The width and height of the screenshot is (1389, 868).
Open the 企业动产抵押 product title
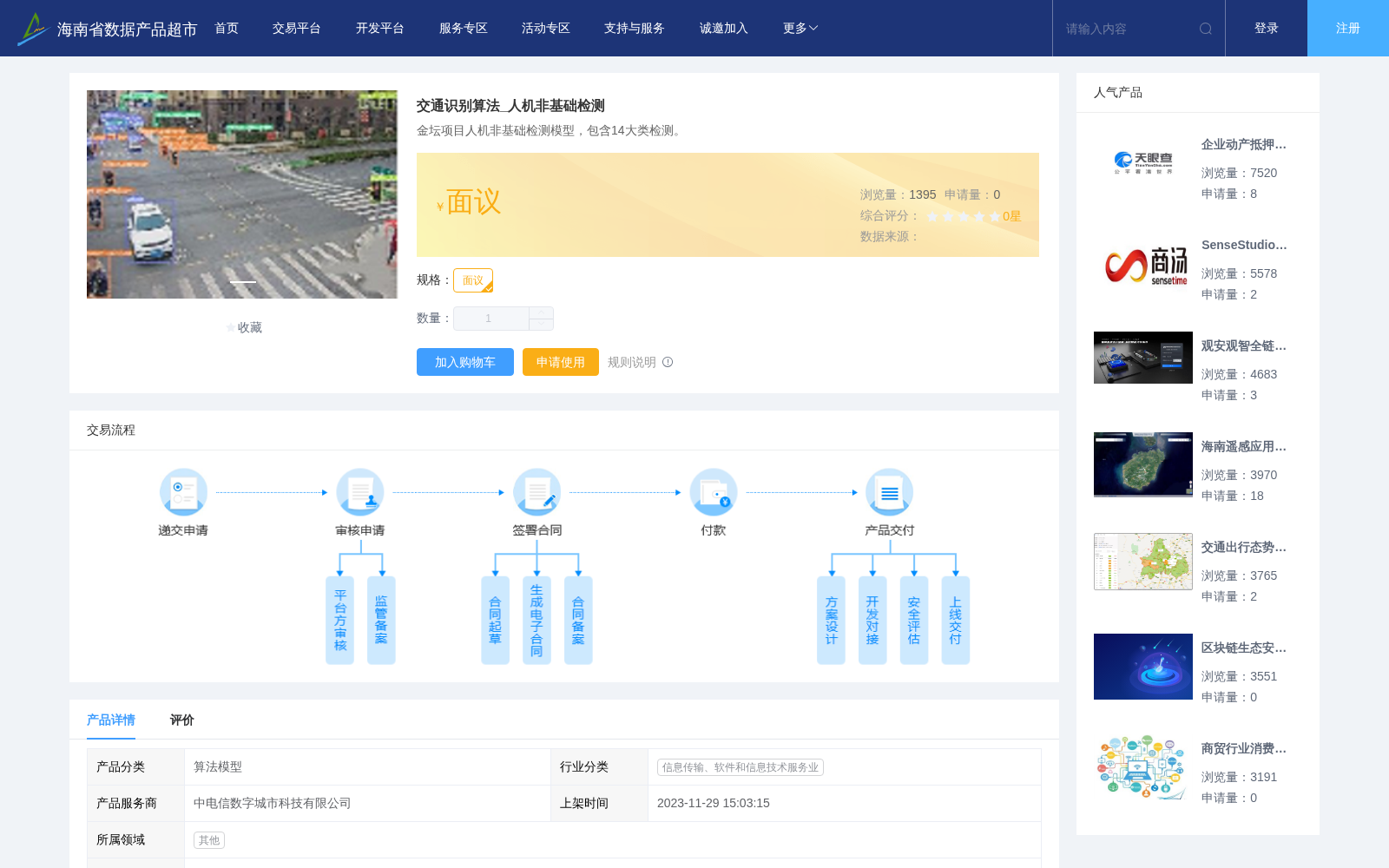(x=1244, y=145)
